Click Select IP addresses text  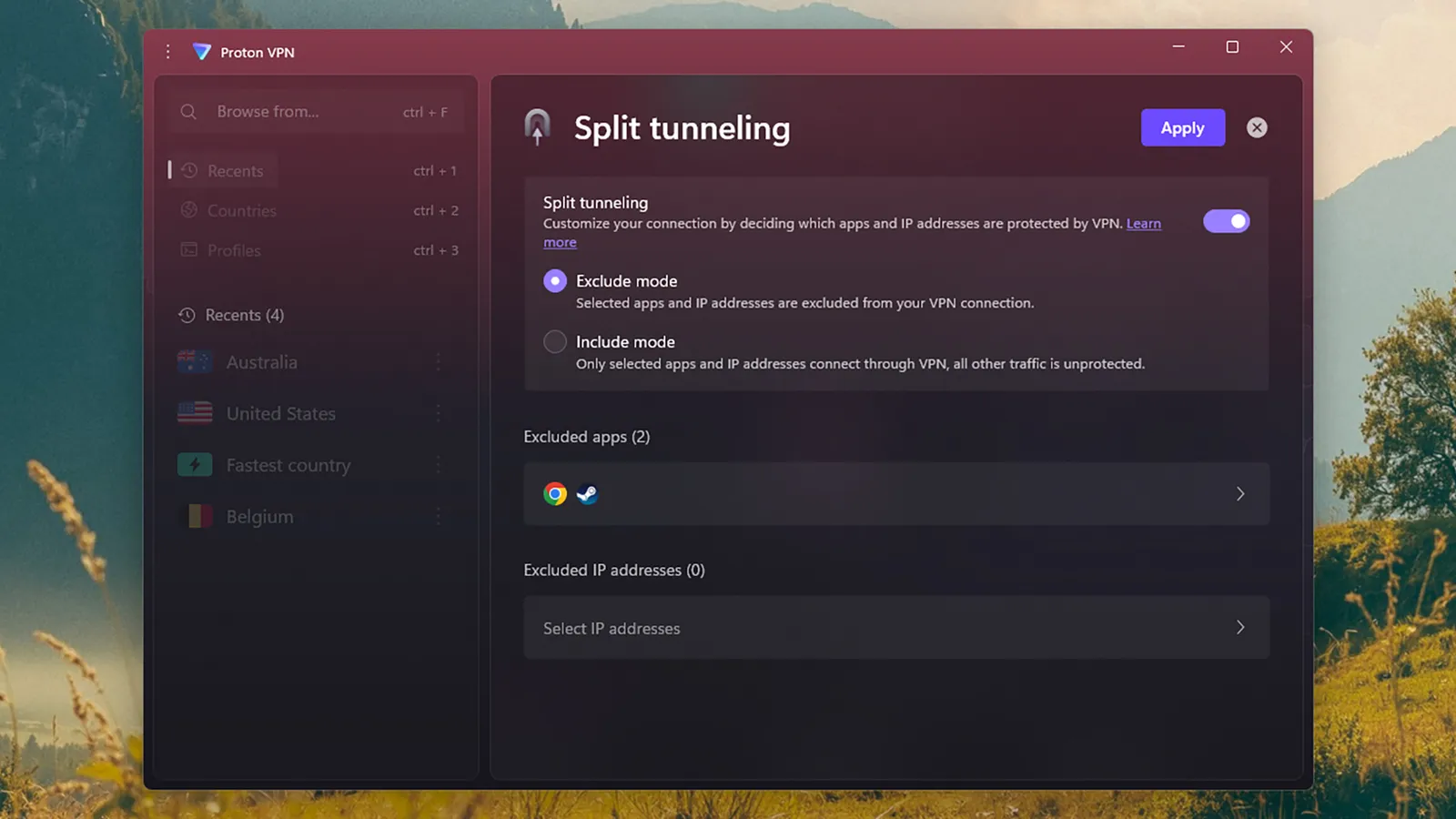coord(612,628)
